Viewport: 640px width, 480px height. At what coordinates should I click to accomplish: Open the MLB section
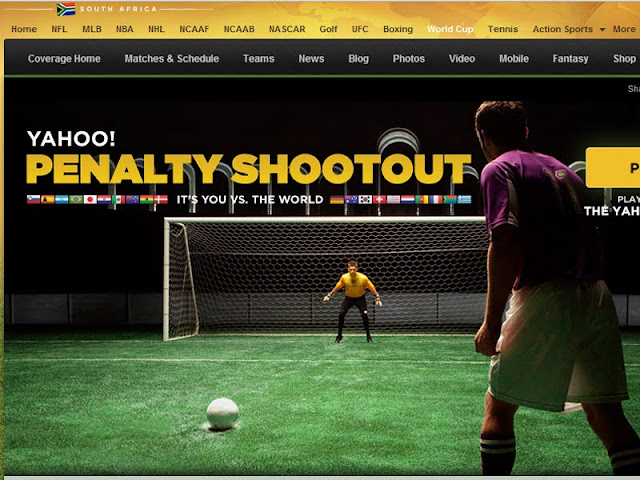tap(92, 29)
